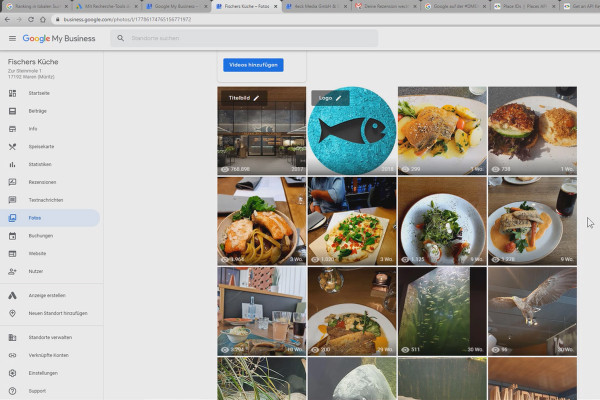Open the flying eagle photo
The height and width of the screenshot is (400, 600).
coord(533,311)
